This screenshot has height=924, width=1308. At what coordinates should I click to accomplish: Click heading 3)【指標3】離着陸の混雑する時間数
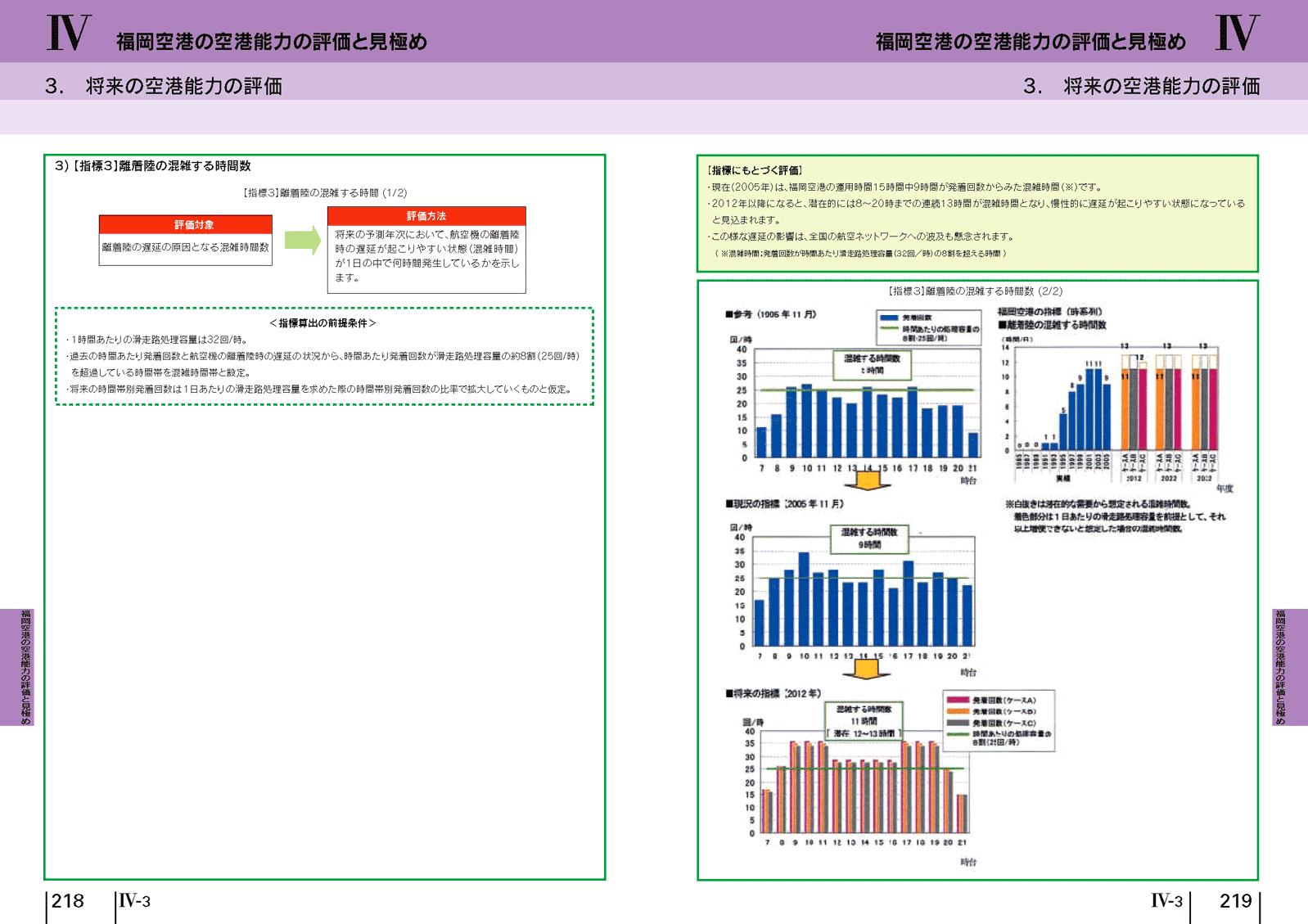click(x=153, y=166)
